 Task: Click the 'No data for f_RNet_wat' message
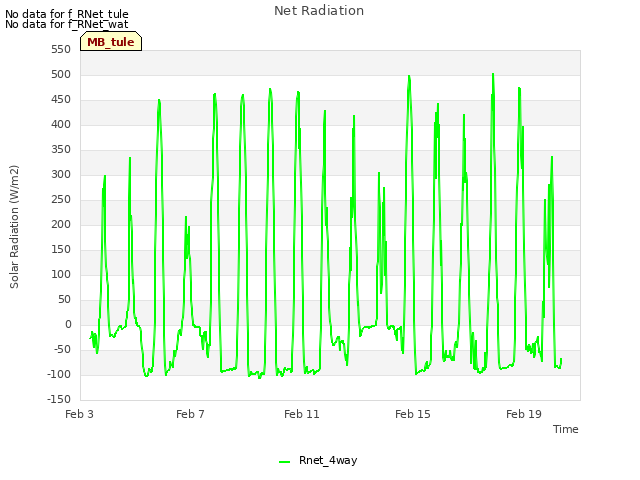click(x=67, y=24)
